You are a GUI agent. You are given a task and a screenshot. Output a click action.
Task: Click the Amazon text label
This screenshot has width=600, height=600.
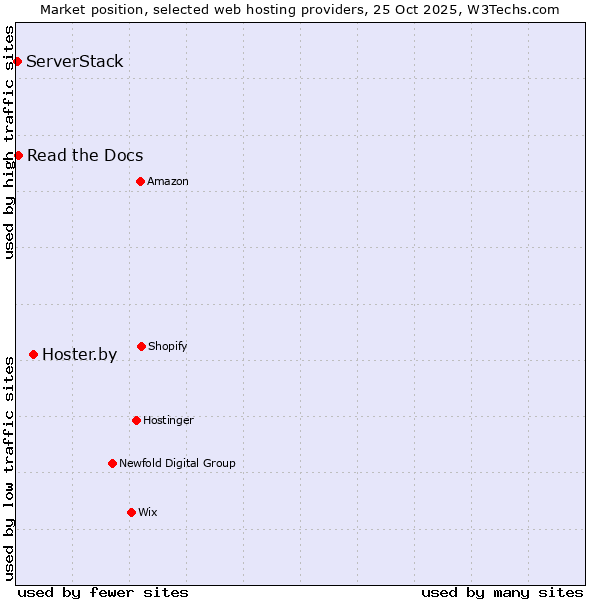point(168,181)
